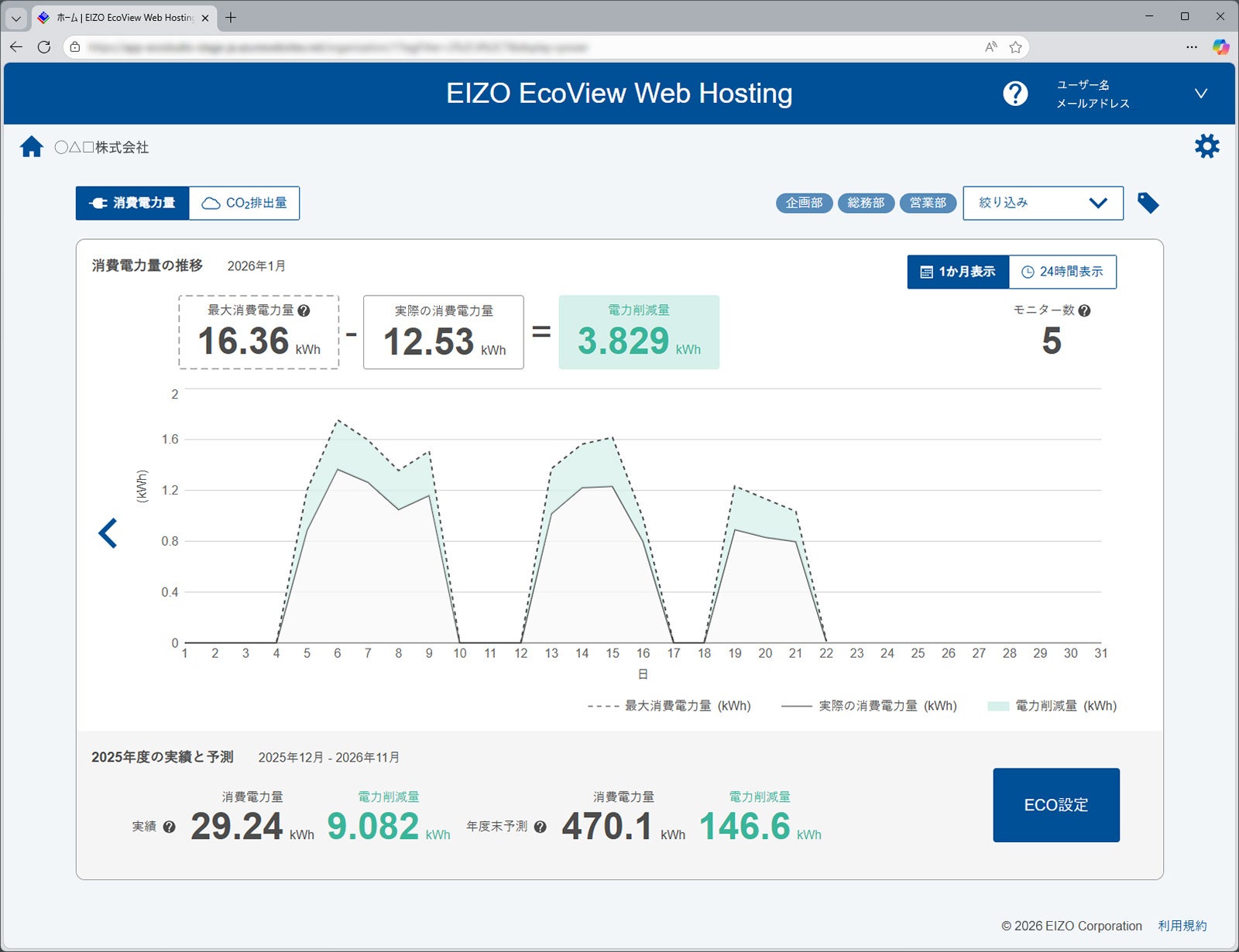Expand the 絞り込み dropdown
This screenshot has width=1239, height=952.
coord(1042,203)
